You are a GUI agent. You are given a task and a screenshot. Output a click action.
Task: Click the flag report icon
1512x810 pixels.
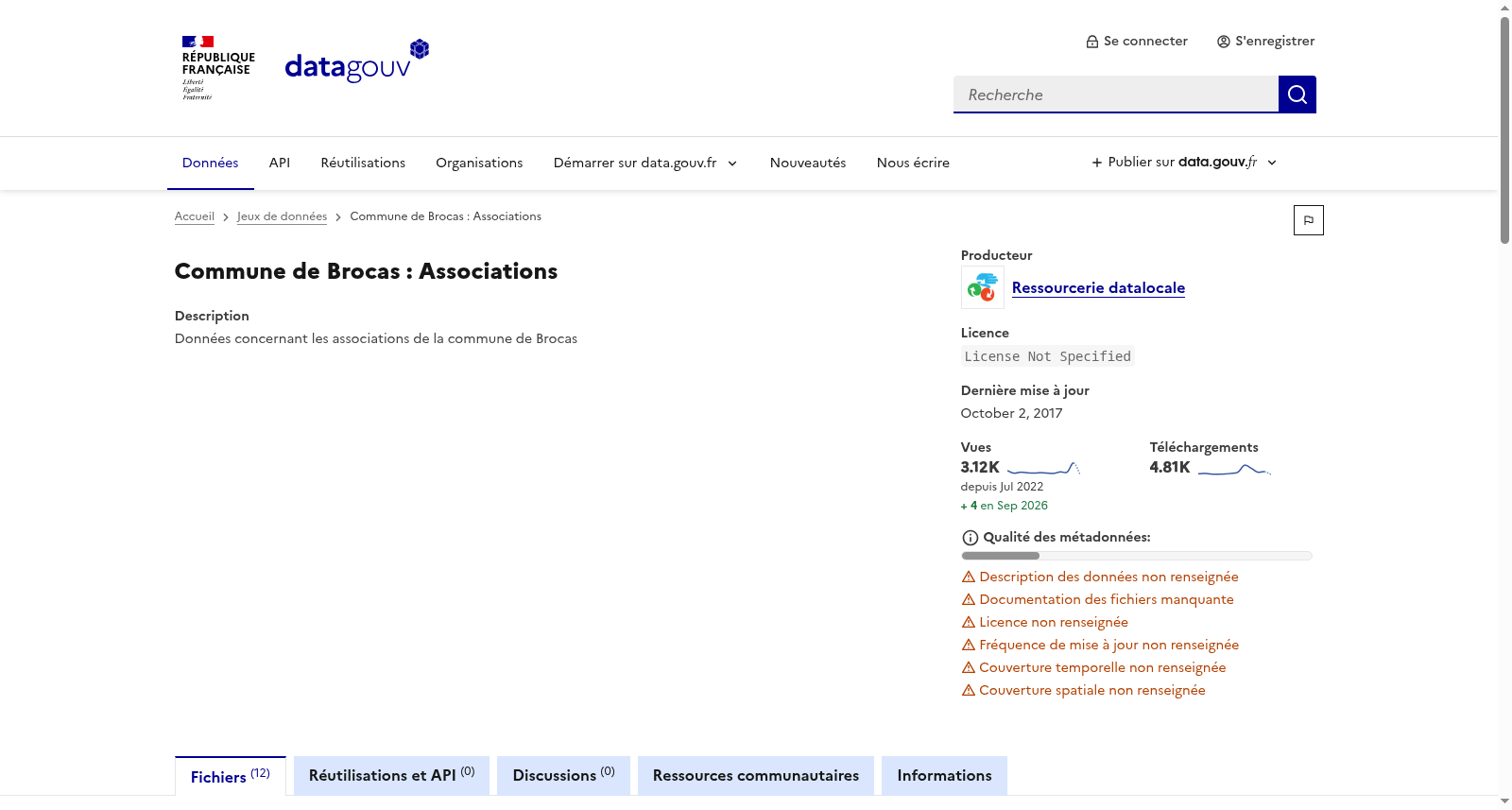(1308, 220)
